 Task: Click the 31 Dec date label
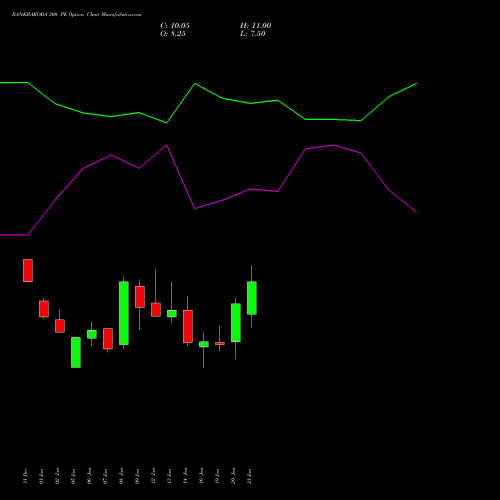[26, 476]
